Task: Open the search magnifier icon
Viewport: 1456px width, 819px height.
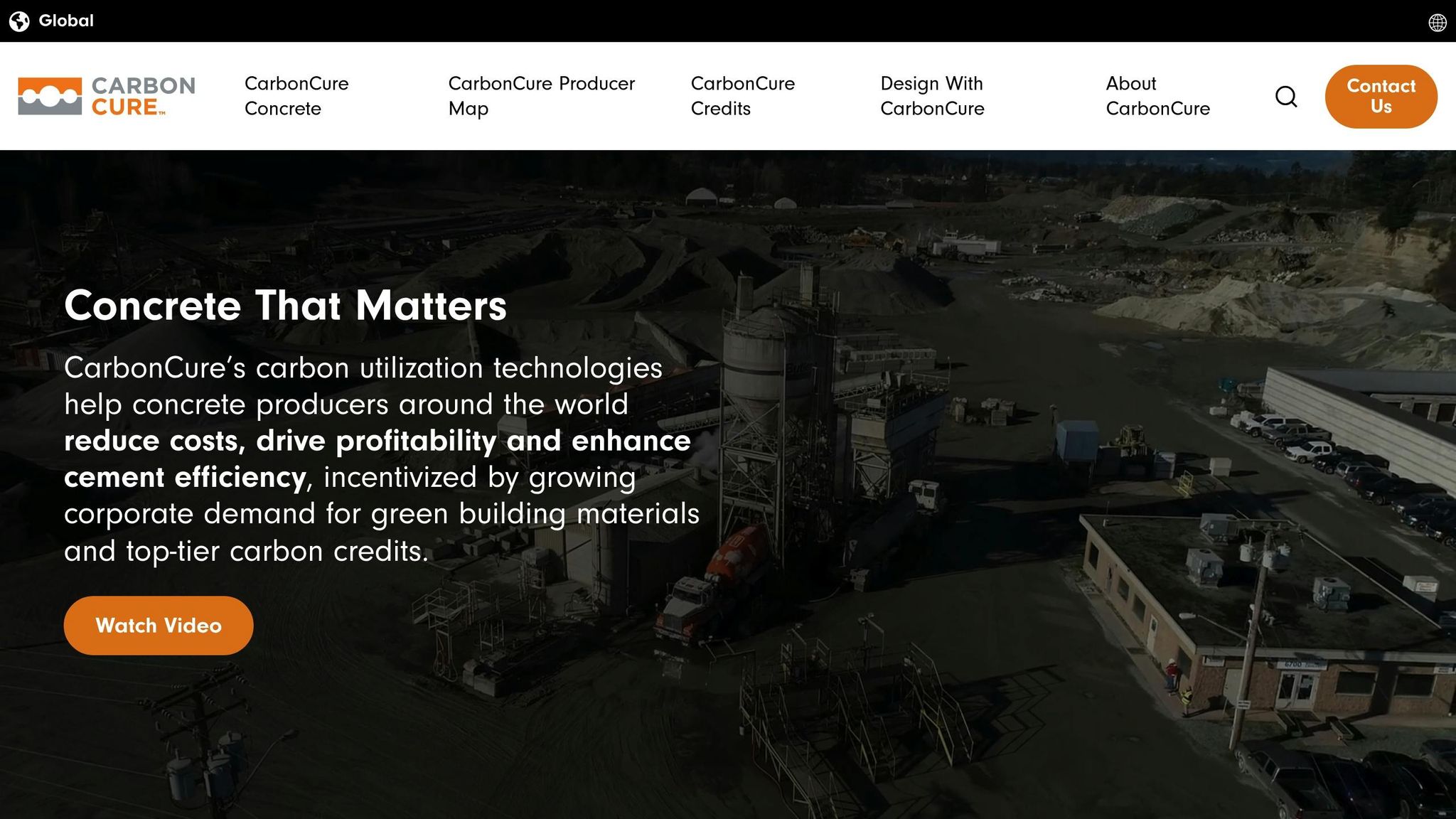Action: tap(1286, 96)
